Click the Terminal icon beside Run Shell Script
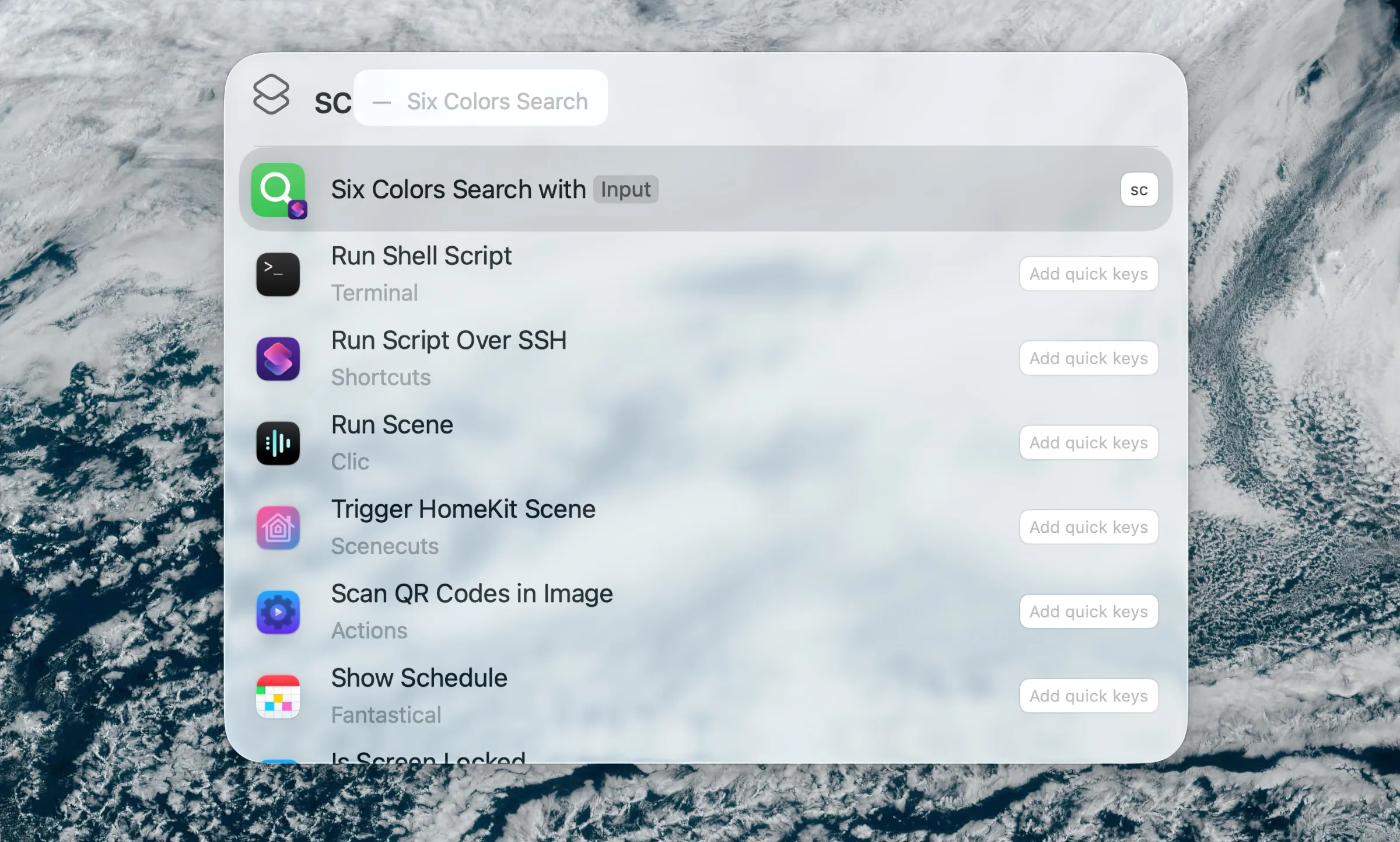This screenshot has height=842, width=1400. pyautogui.click(x=278, y=274)
